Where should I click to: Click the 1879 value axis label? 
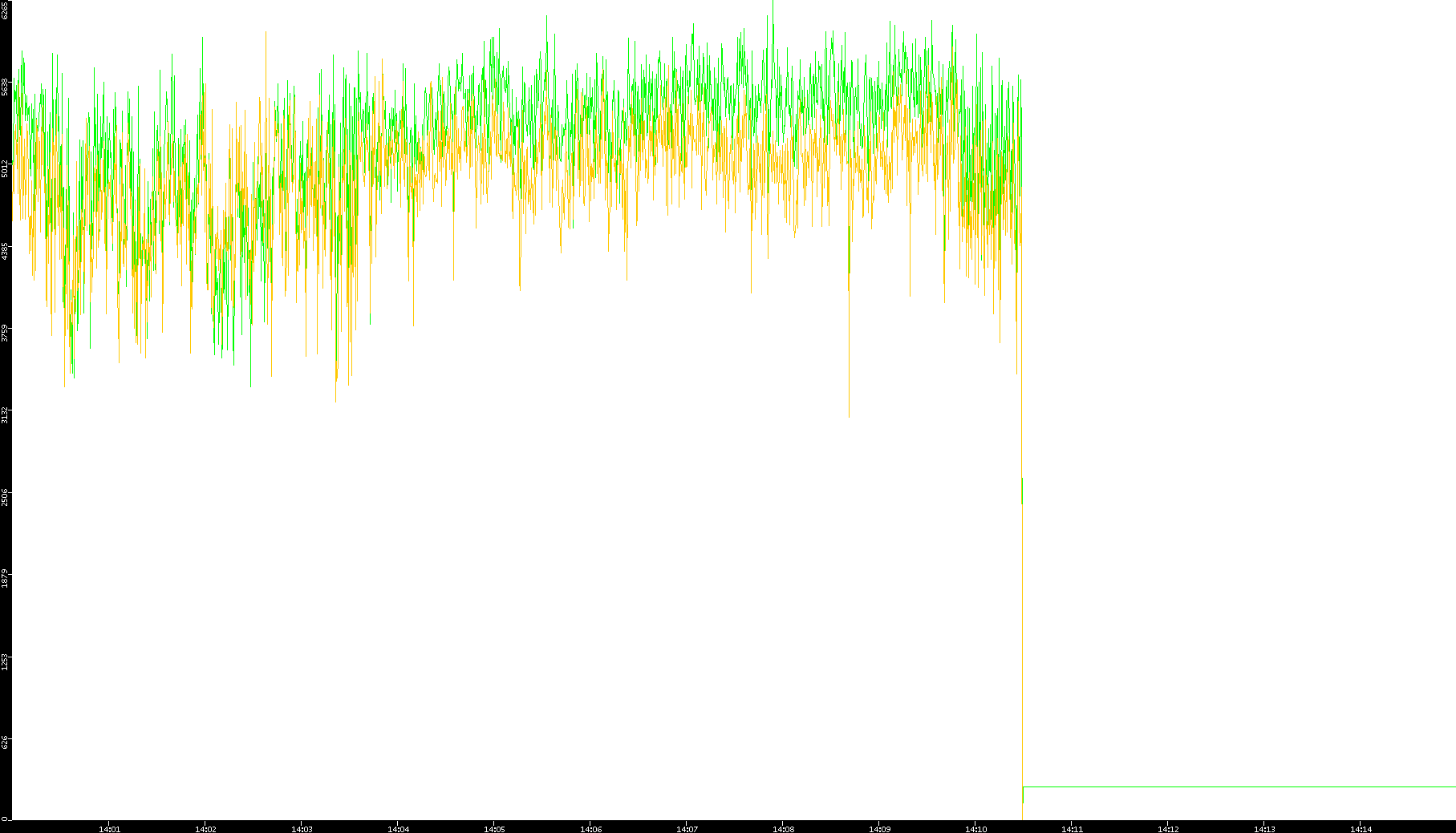[5, 579]
